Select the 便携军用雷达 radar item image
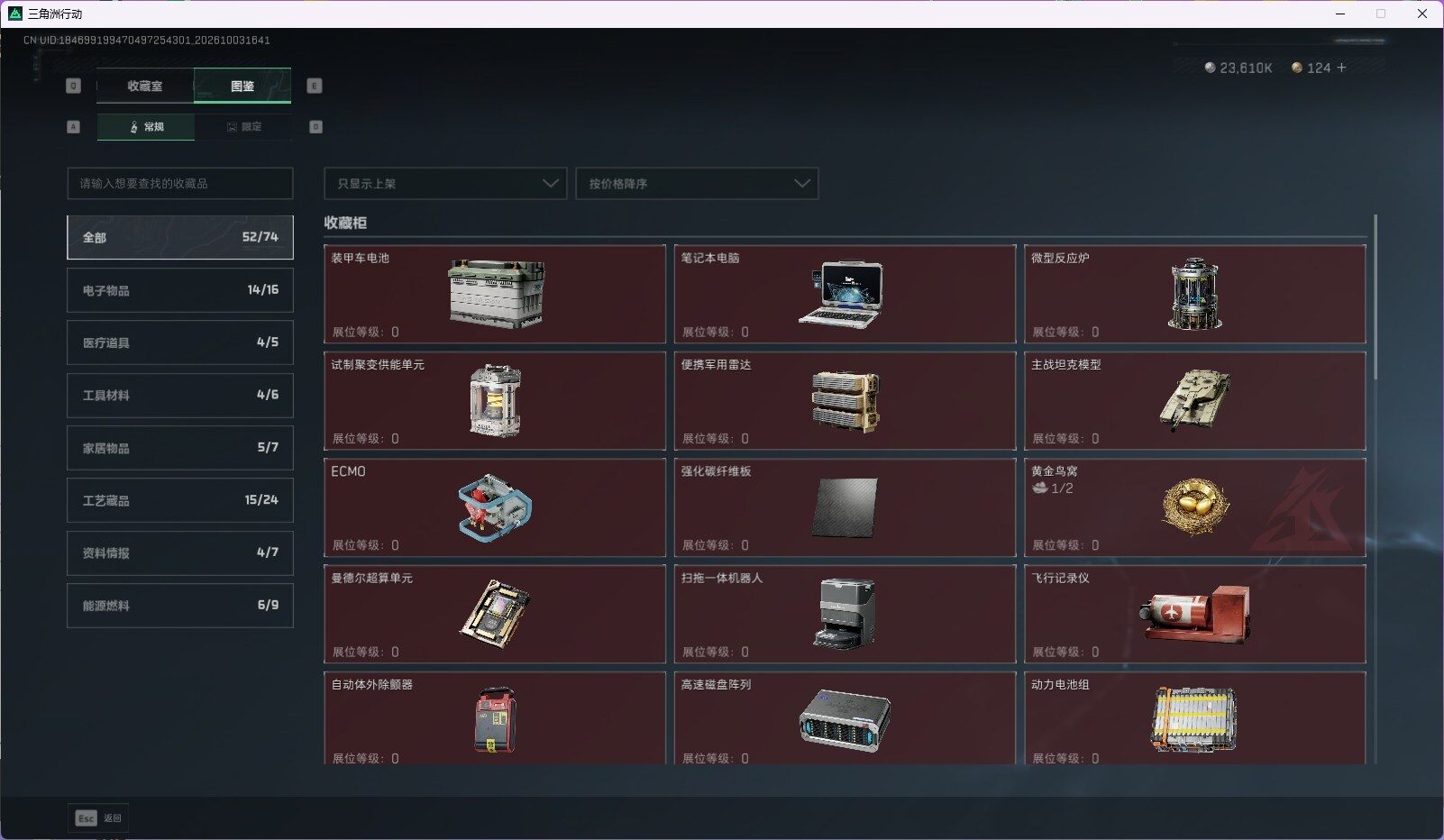 pyautogui.click(x=845, y=400)
